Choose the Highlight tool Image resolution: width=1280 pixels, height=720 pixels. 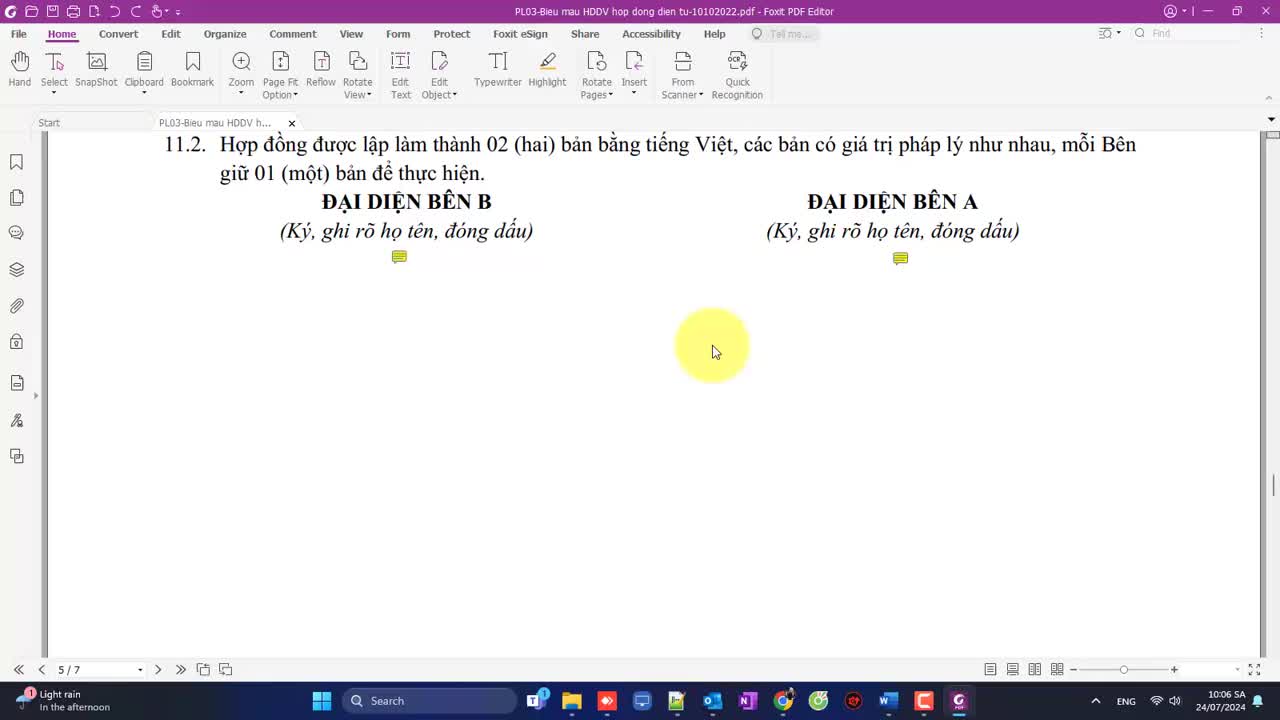coord(547,69)
